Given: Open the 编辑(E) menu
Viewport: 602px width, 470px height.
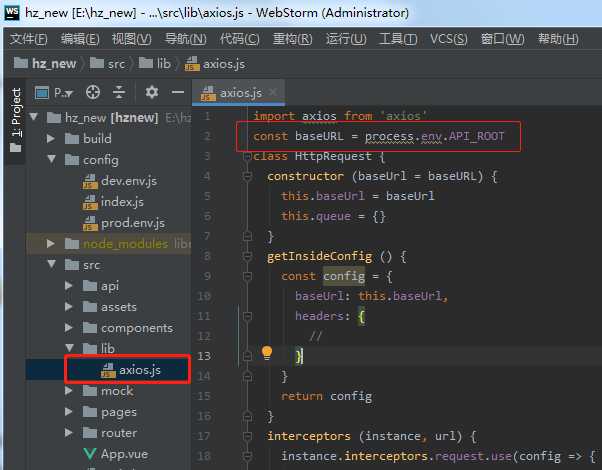Looking at the screenshot, I should (x=80, y=39).
